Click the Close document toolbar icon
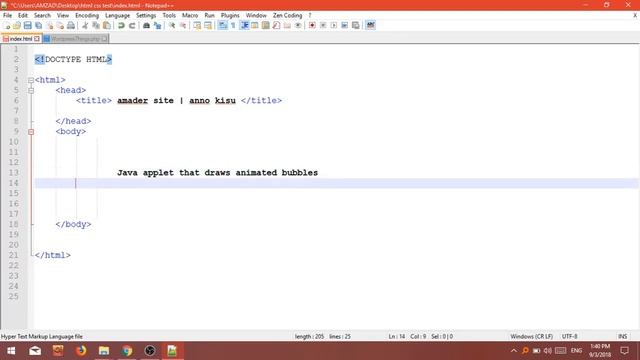 click(x=50, y=25)
